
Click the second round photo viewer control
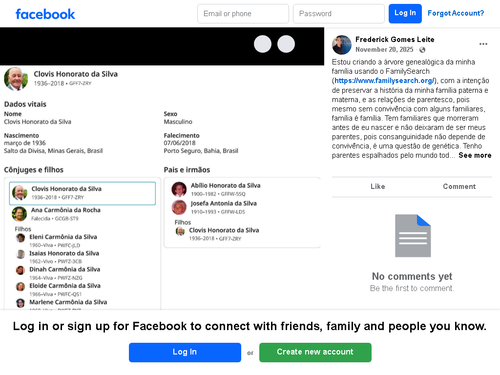[286, 44]
